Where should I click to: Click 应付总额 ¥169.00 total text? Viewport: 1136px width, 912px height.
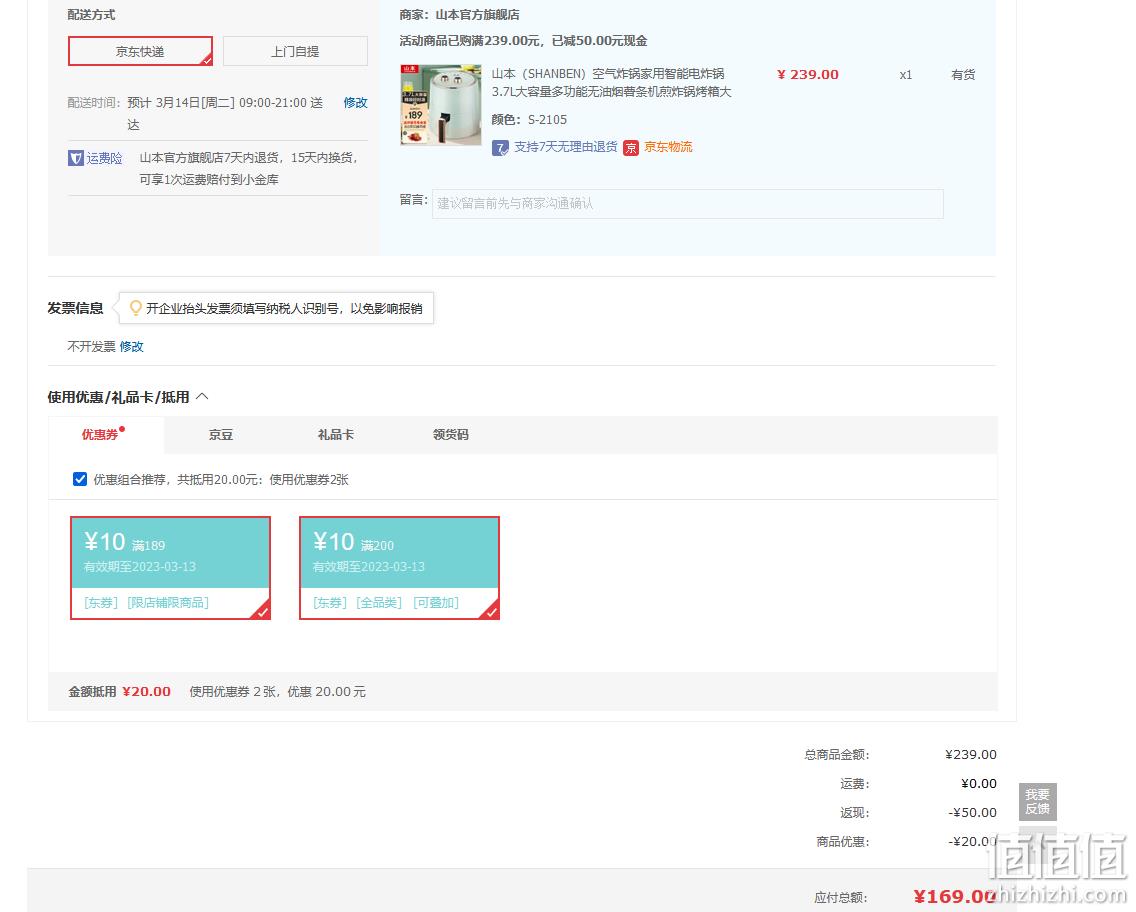coord(955,897)
